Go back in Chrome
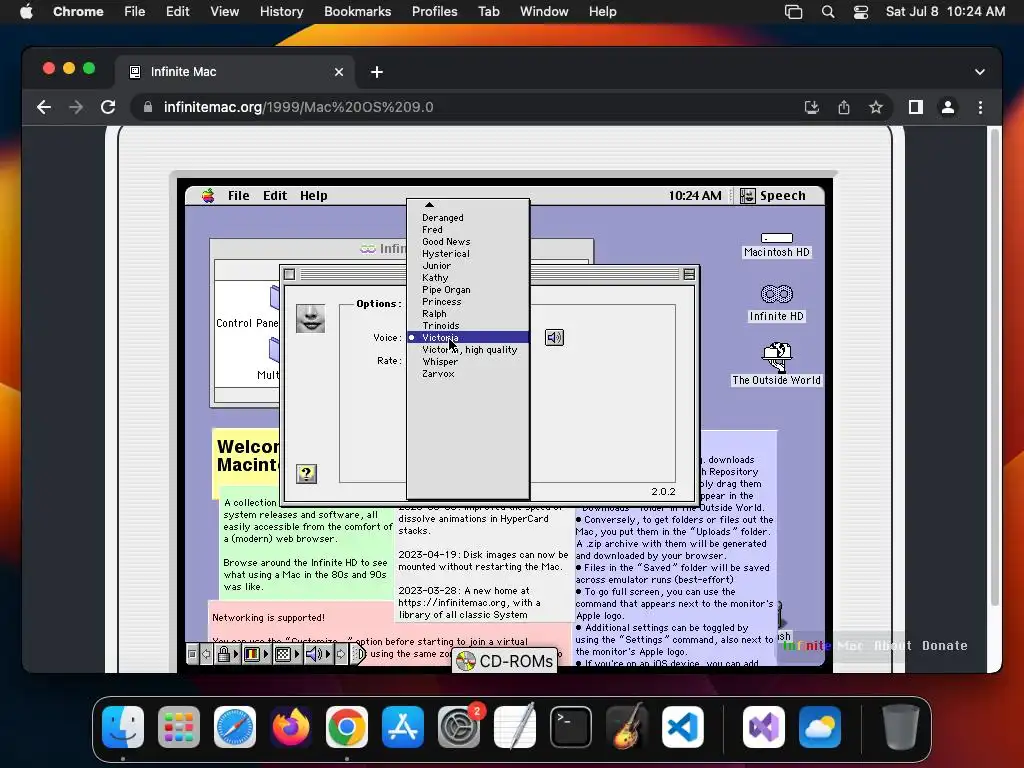The image size is (1024, 768). [x=44, y=107]
